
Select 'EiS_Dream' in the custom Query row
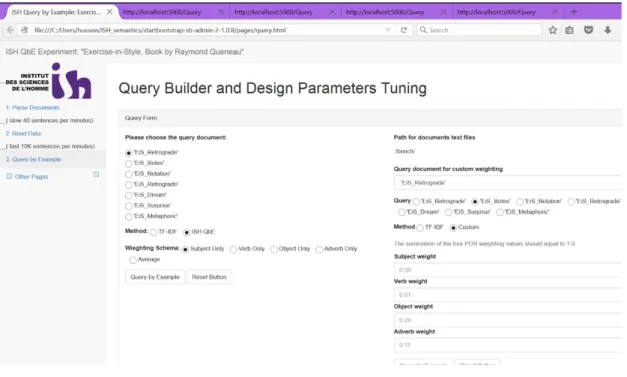pos(401,212)
